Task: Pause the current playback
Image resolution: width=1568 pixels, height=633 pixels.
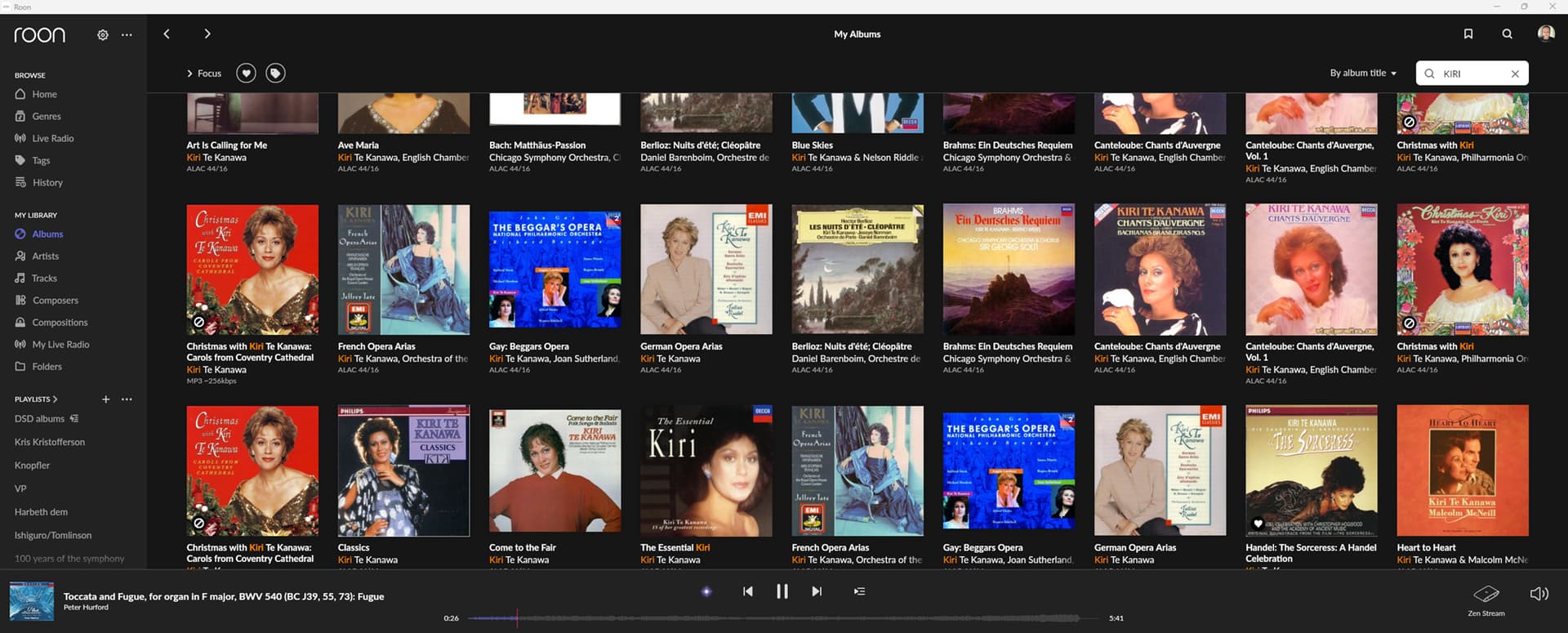Action: point(782,591)
